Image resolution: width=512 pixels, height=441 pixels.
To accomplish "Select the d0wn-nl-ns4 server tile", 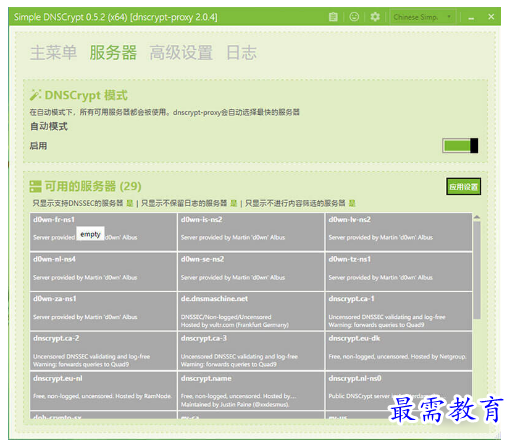I will click(x=103, y=271).
